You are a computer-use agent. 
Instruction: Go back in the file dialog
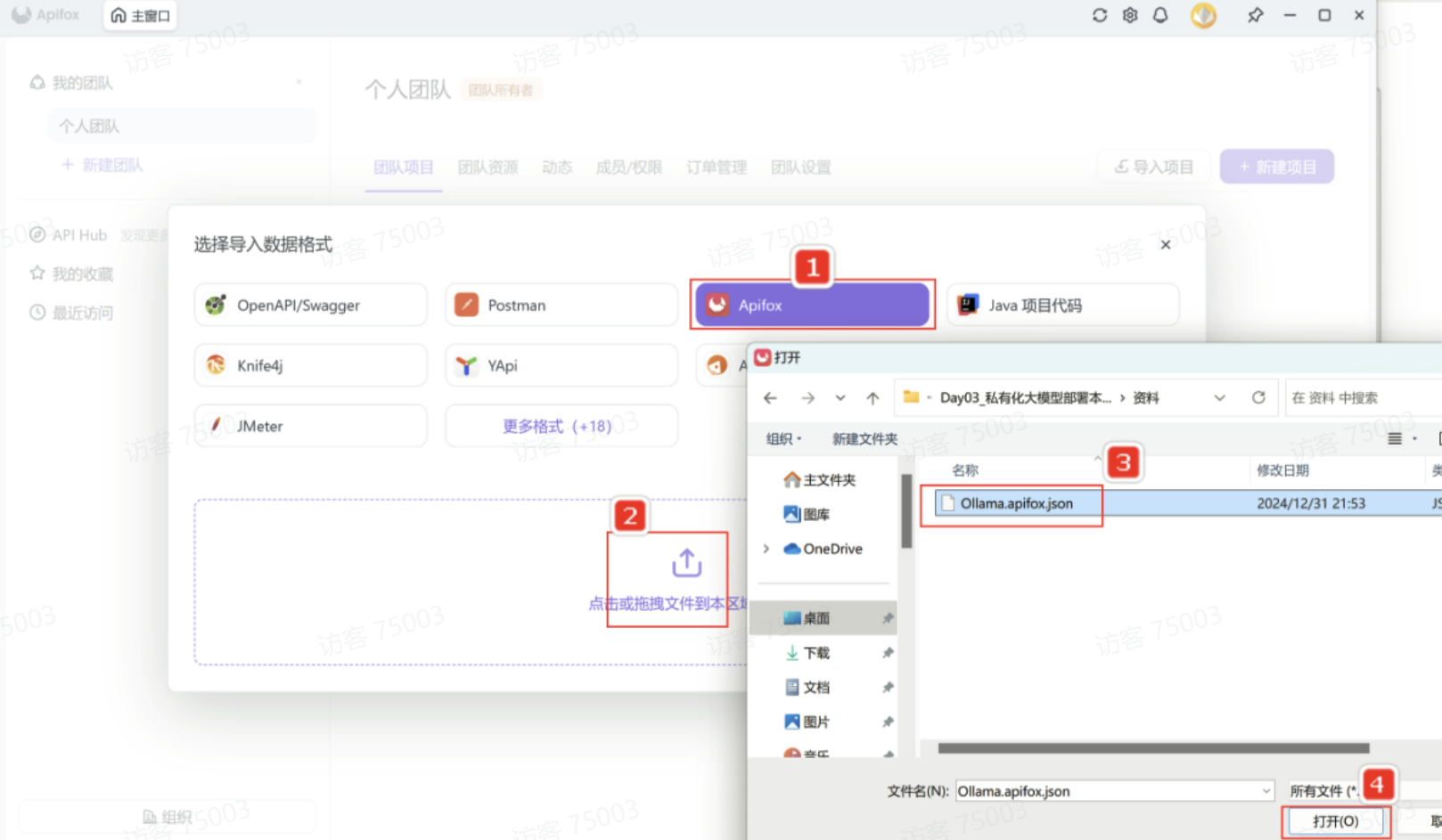click(770, 398)
